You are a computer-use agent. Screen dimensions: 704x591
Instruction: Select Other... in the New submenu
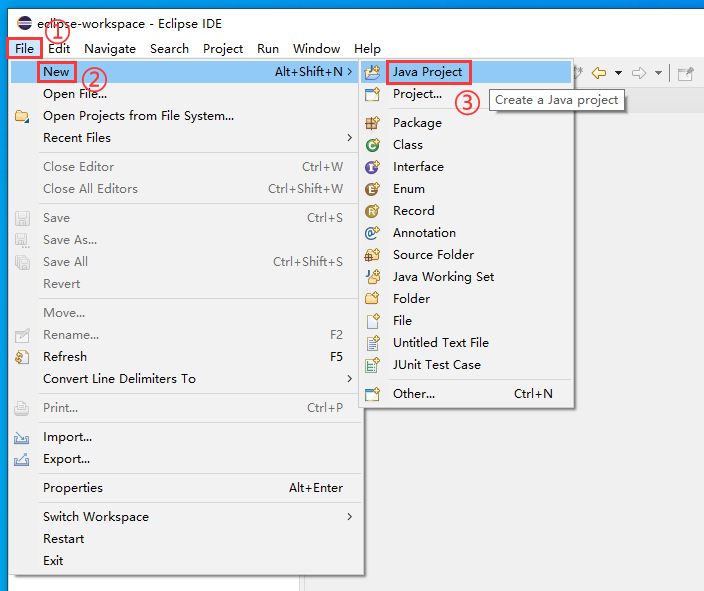[x=414, y=394]
